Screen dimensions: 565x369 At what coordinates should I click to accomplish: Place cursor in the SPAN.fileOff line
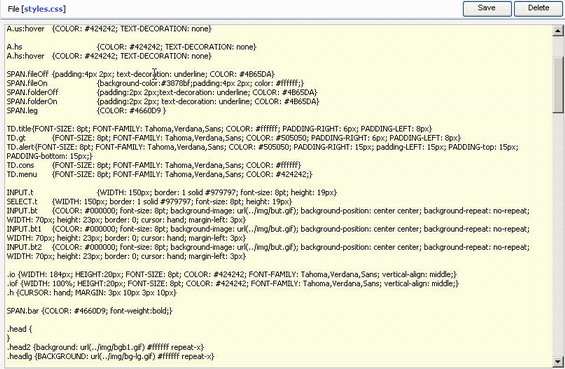[x=141, y=74]
